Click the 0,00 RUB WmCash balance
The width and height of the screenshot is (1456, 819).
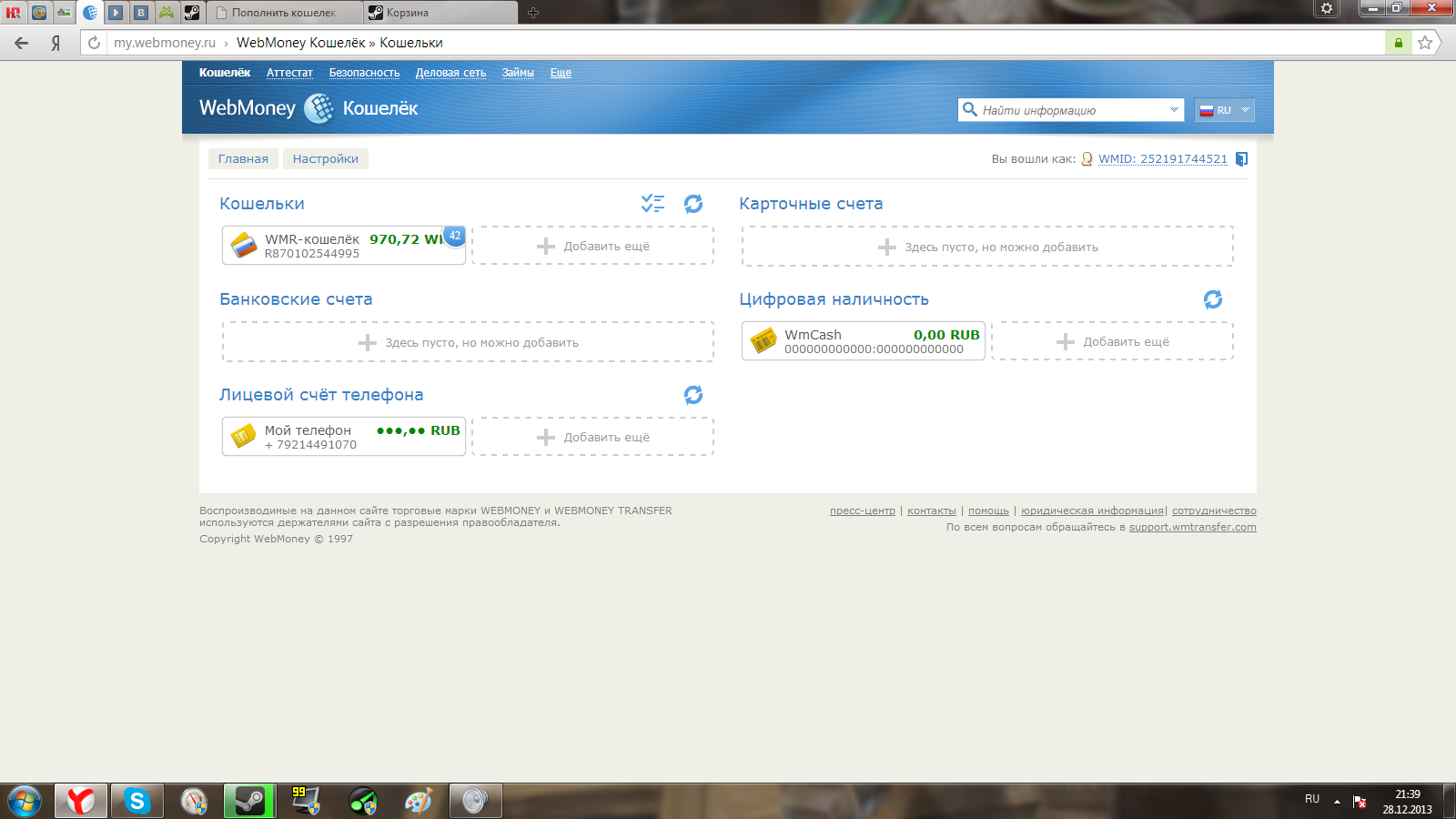pos(946,335)
